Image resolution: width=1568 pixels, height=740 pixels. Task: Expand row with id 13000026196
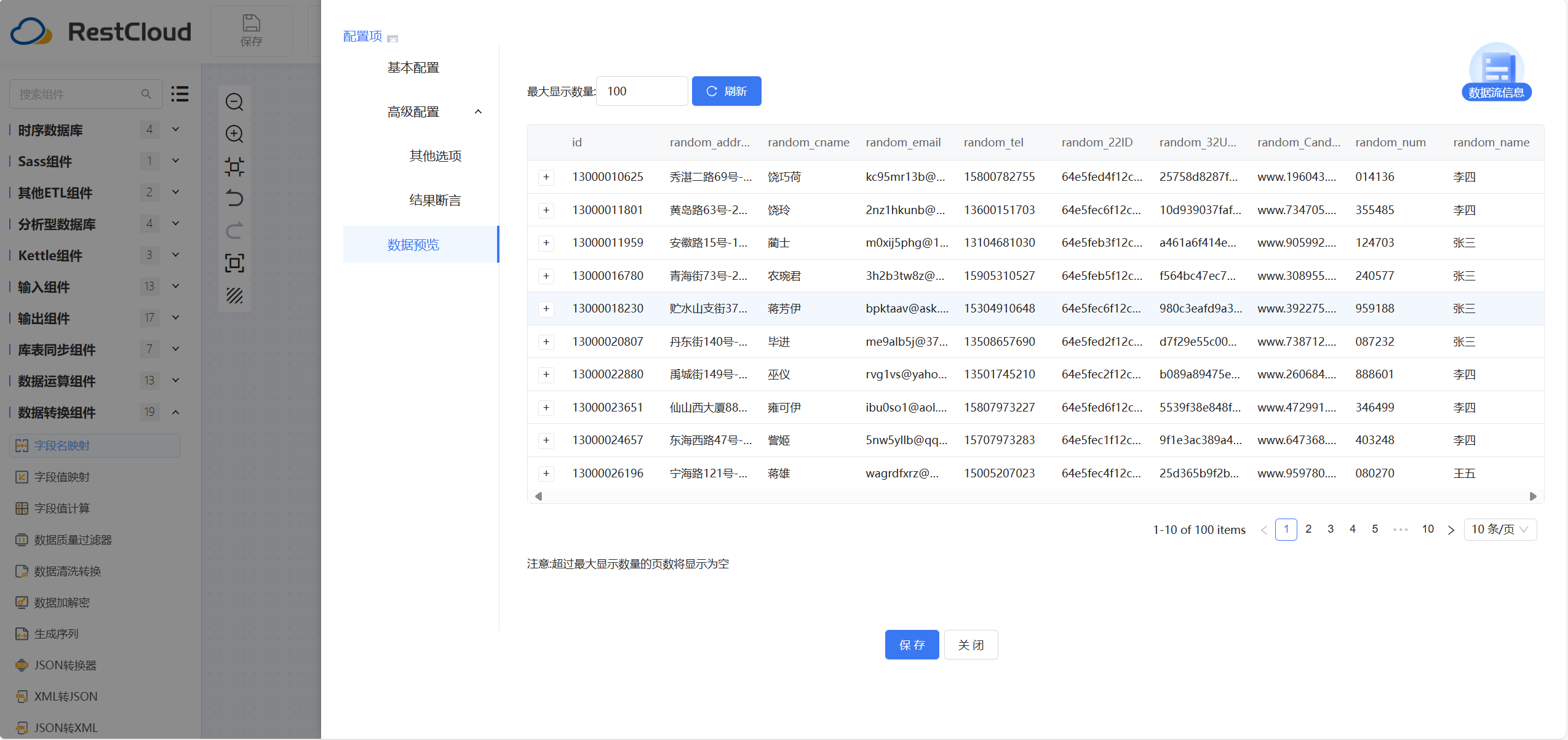pyautogui.click(x=546, y=474)
